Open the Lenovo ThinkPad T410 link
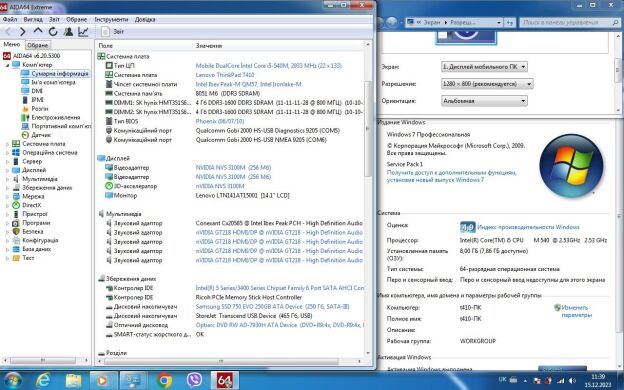 click(x=225, y=75)
